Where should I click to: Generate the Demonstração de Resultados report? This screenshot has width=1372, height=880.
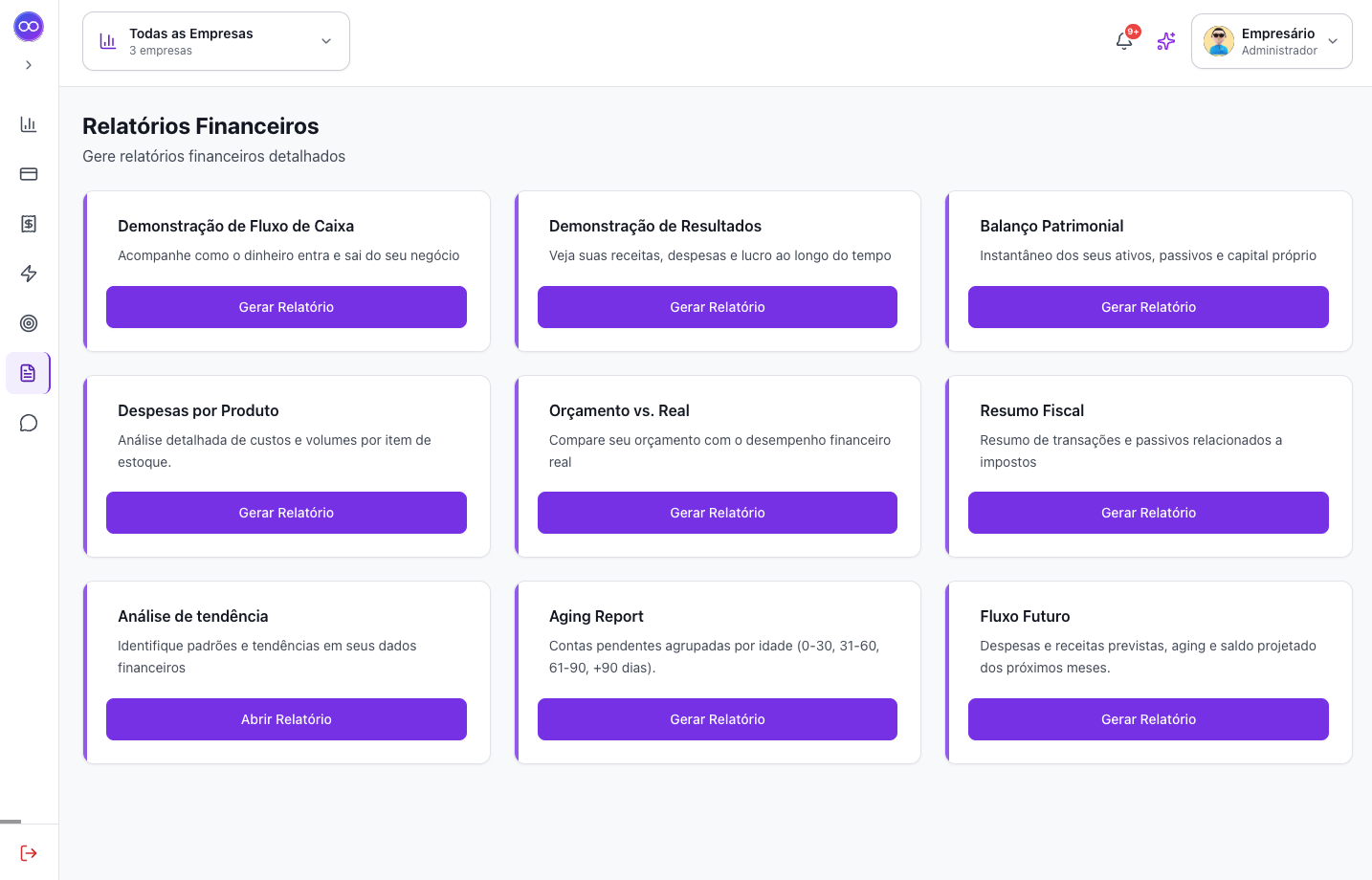click(x=718, y=307)
